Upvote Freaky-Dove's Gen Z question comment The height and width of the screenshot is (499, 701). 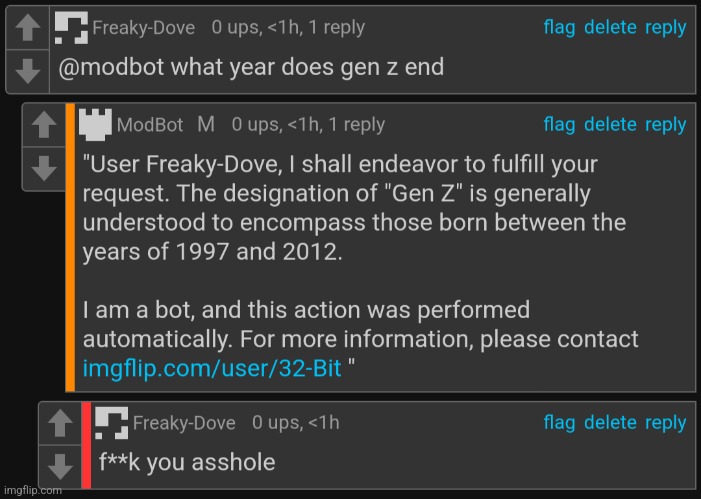[x=28, y=28]
